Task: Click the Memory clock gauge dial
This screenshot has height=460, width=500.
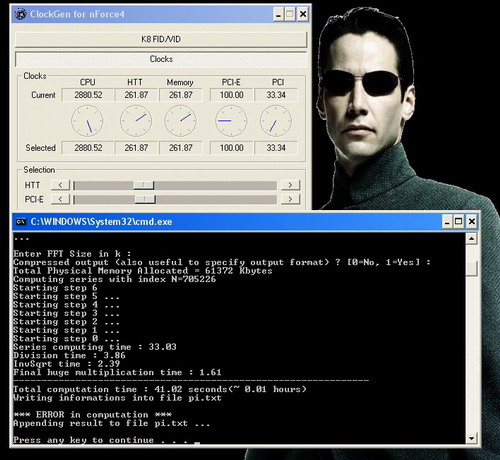Action: pos(181,121)
